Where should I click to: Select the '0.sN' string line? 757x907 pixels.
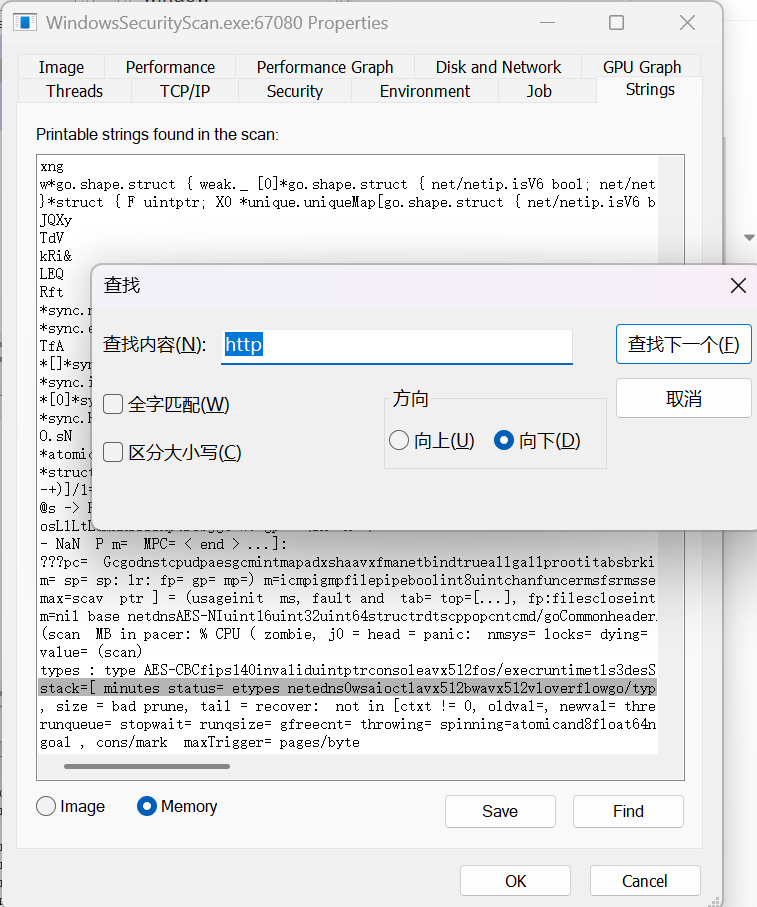pos(56,436)
